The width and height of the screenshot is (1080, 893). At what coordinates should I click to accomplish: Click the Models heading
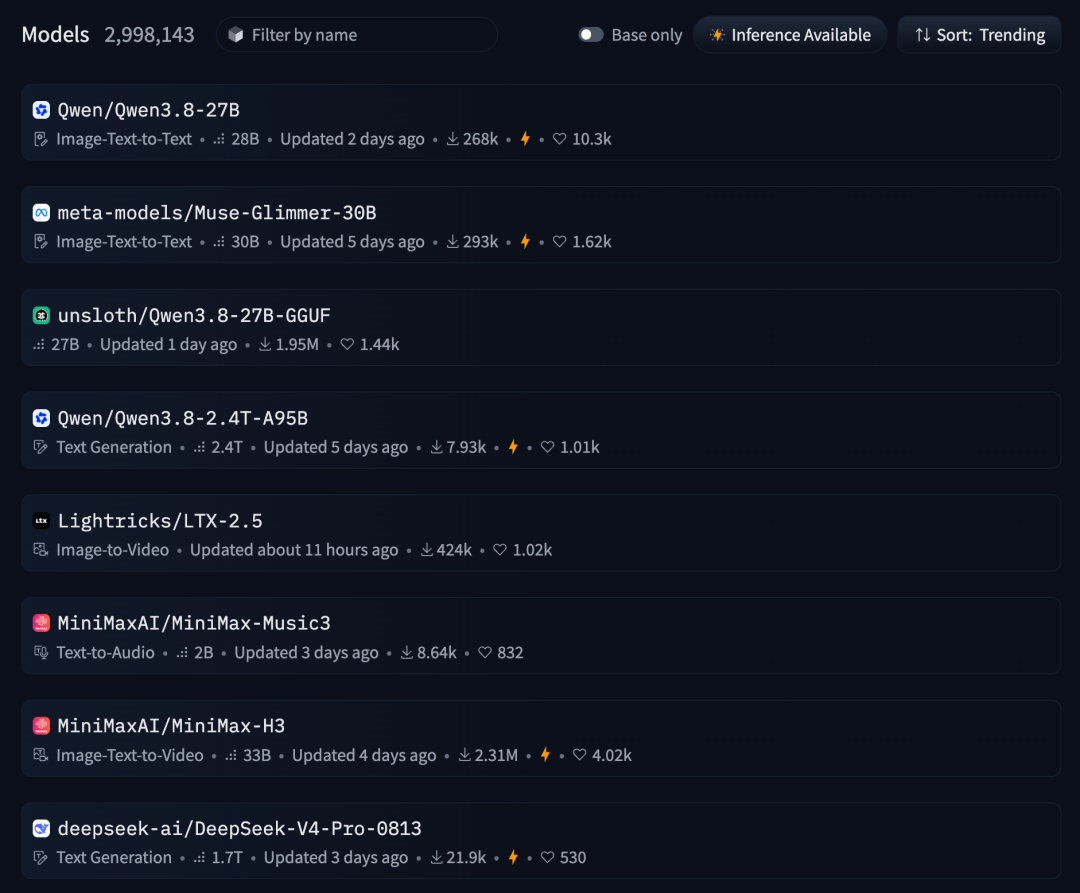coord(55,34)
